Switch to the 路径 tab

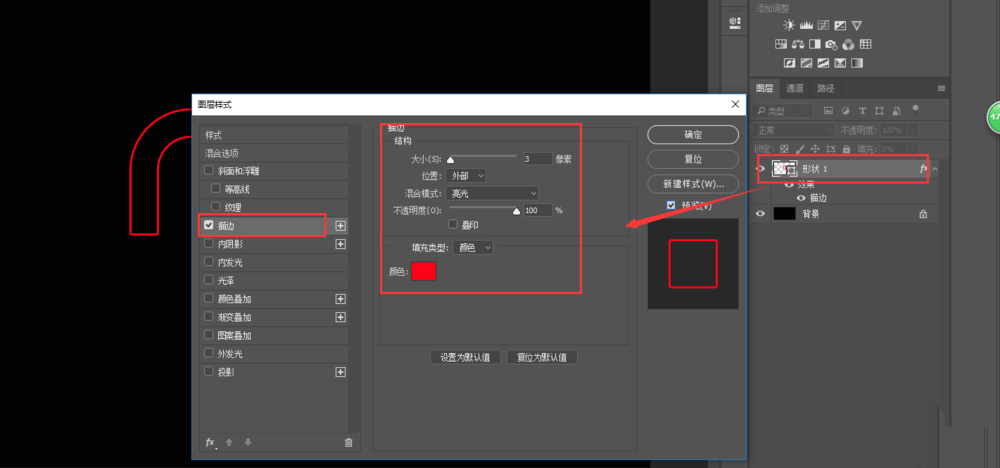[x=825, y=88]
